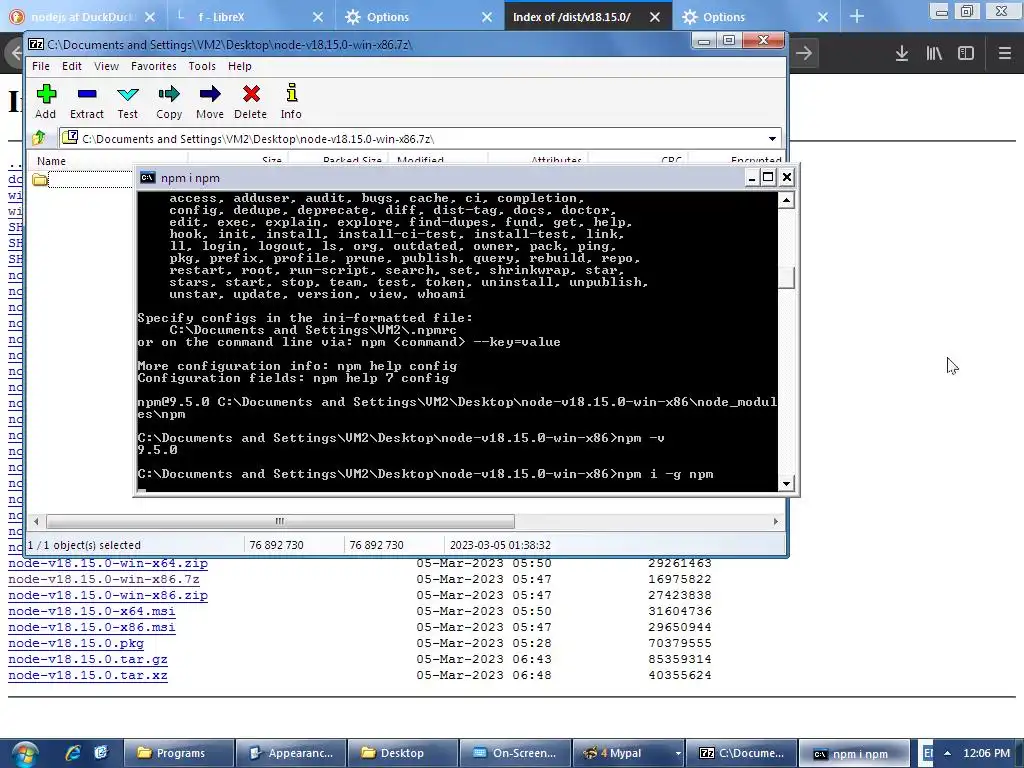Open the Favorites menu in 7-Zip
This screenshot has height=768, width=1024.
tap(153, 66)
